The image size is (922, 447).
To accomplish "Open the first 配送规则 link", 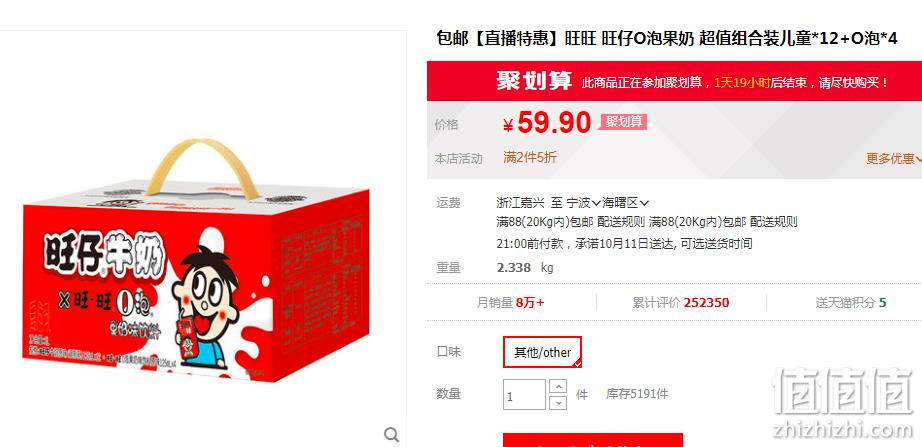I will pyautogui.click(x=621, y=222).
